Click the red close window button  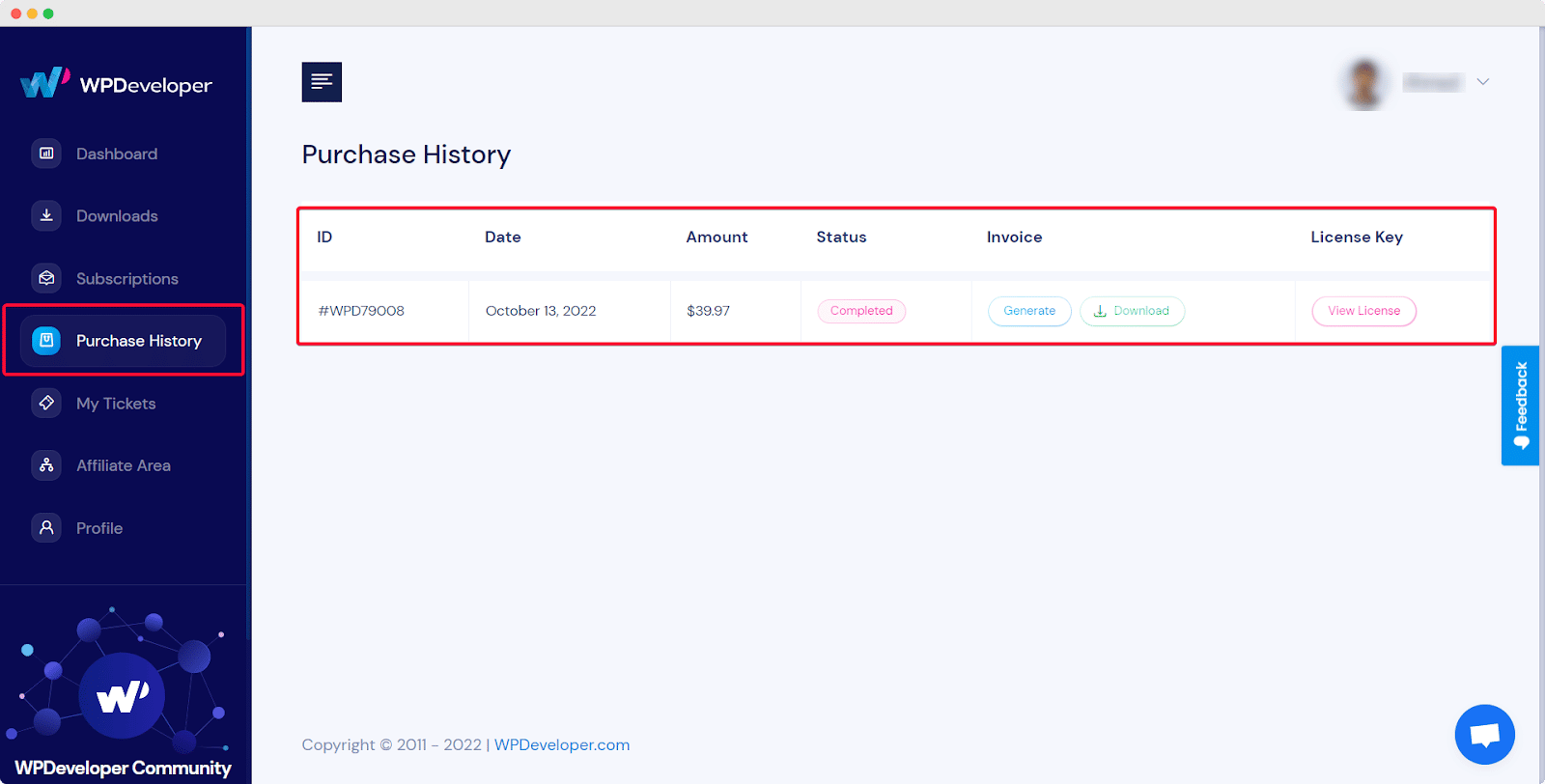coord(15,14)
